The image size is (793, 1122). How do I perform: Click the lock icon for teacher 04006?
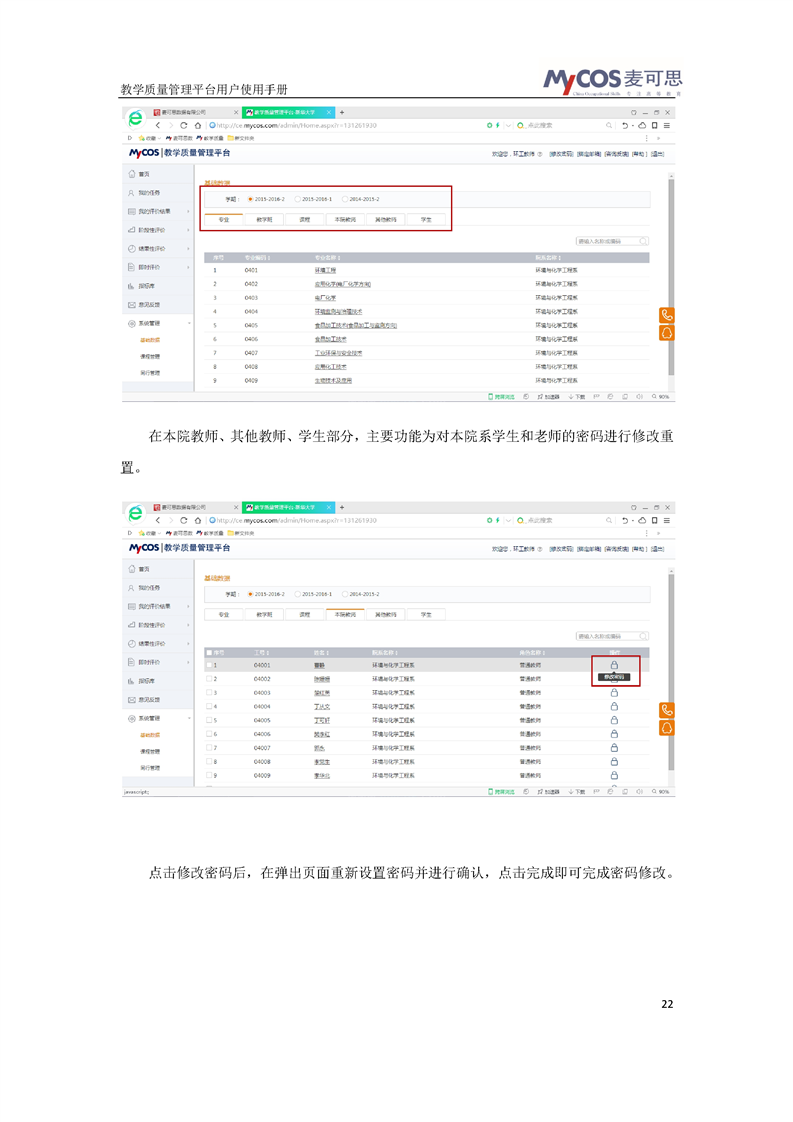614,733
